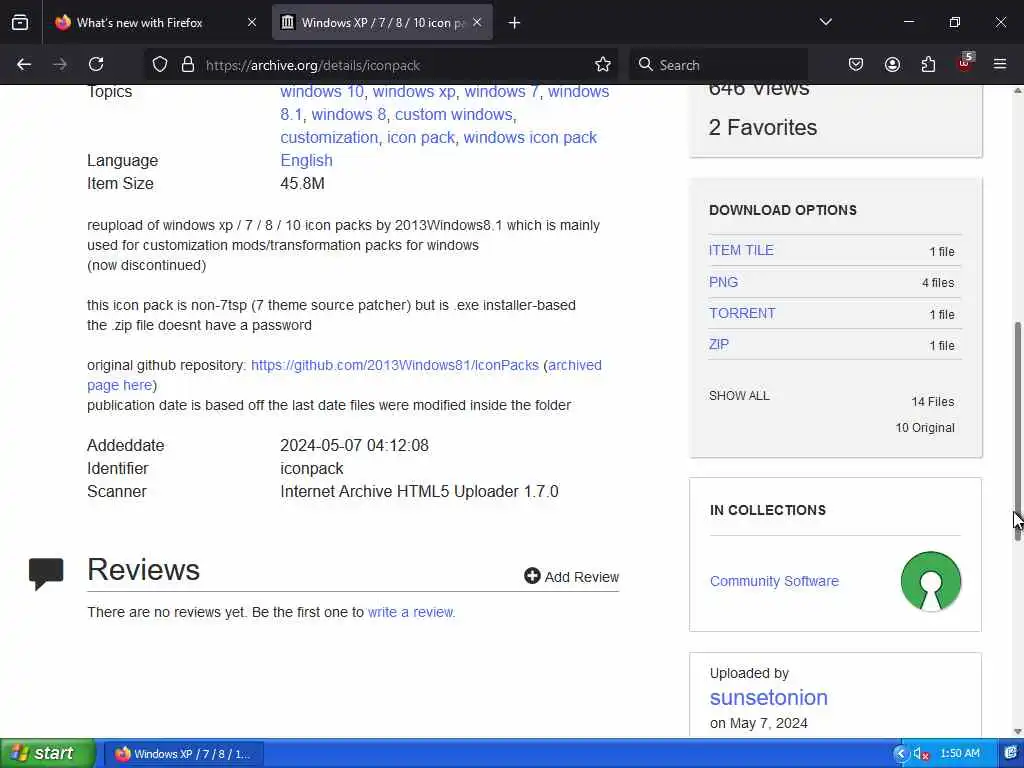
Task: Click the scrollbar down arrow
Action: point(1017,731)
